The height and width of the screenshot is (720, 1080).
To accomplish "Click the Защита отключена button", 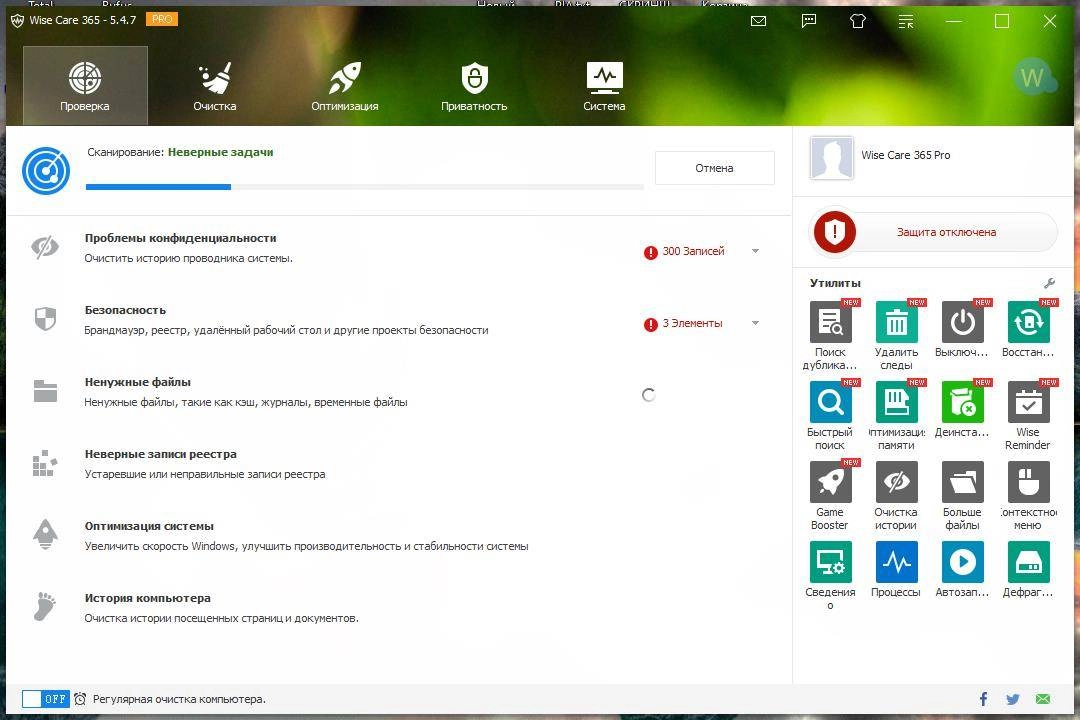I will pyautogui.click(x=945, y=232).
